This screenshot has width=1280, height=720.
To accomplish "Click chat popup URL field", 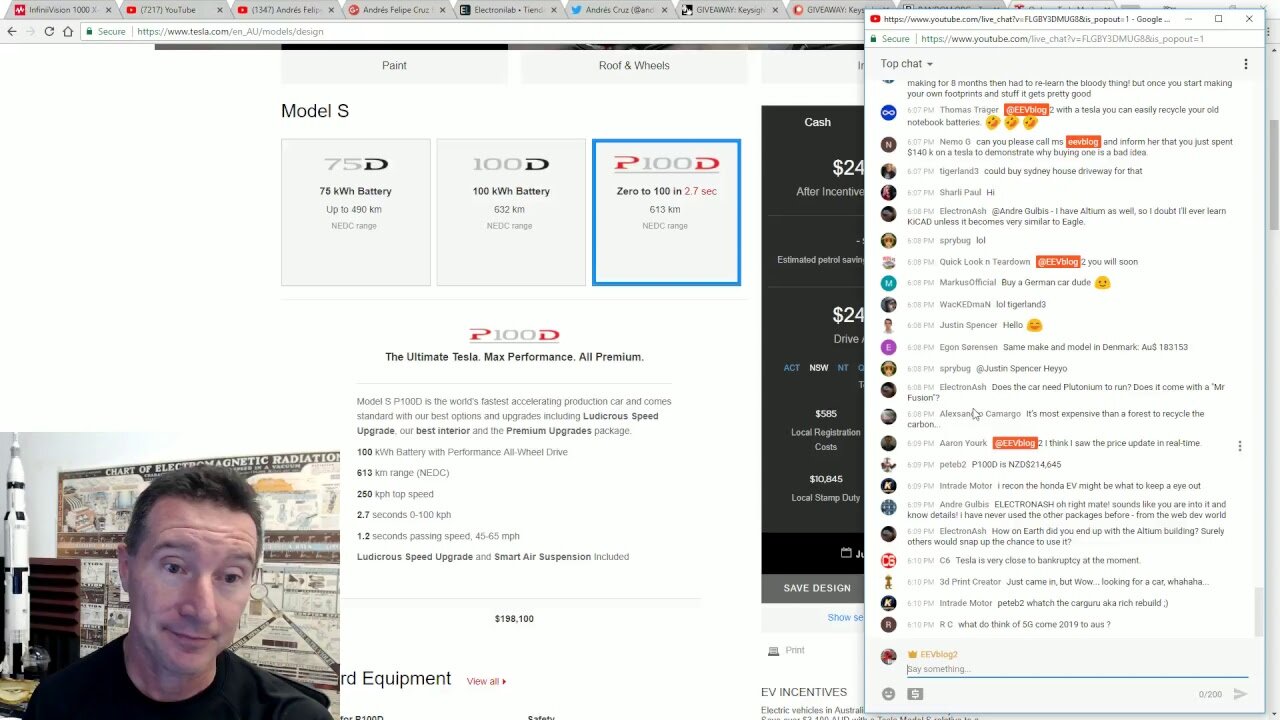I will point(1062,39).
